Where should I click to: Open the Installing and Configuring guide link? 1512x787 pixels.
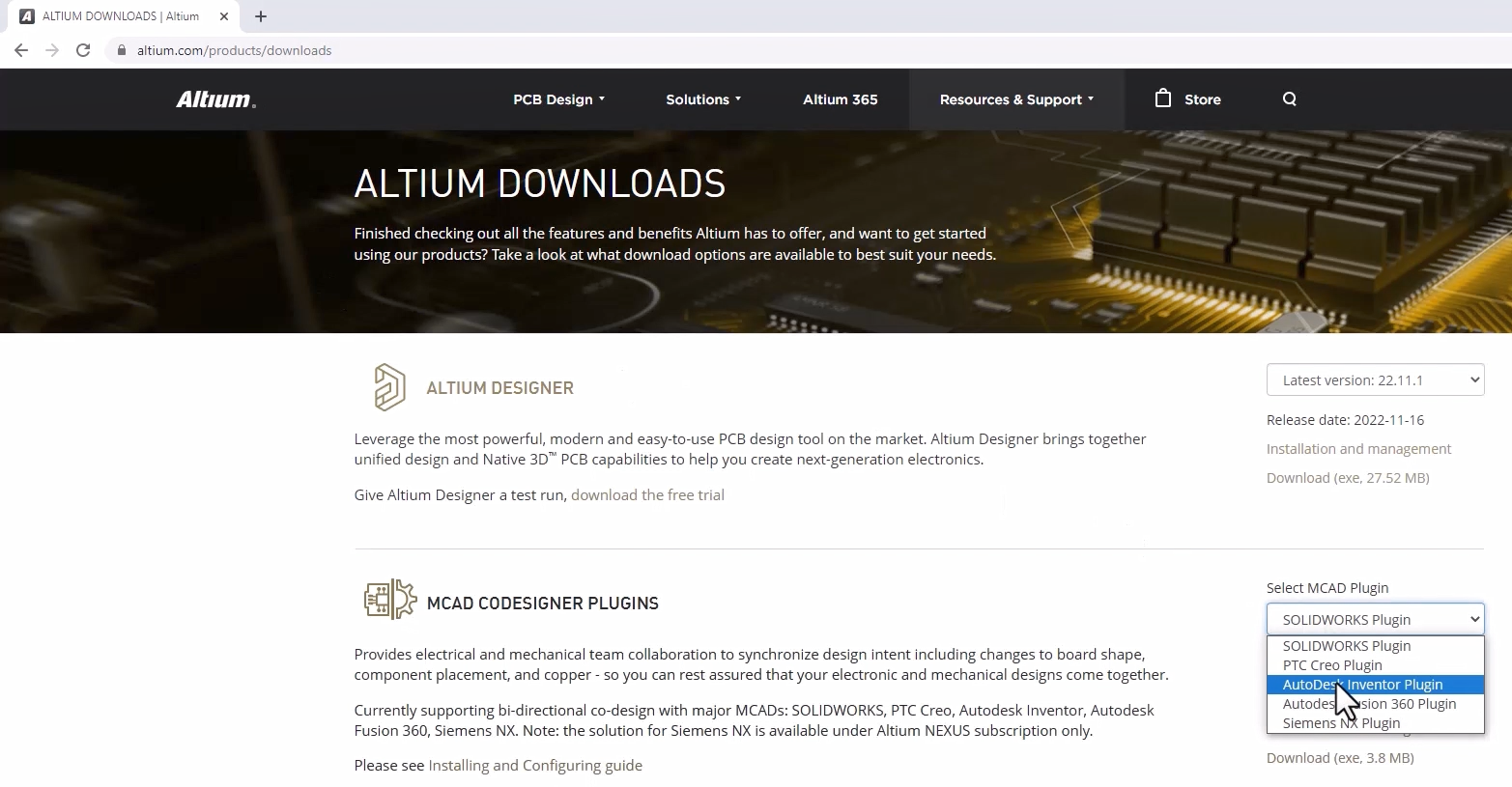(535, 766)
